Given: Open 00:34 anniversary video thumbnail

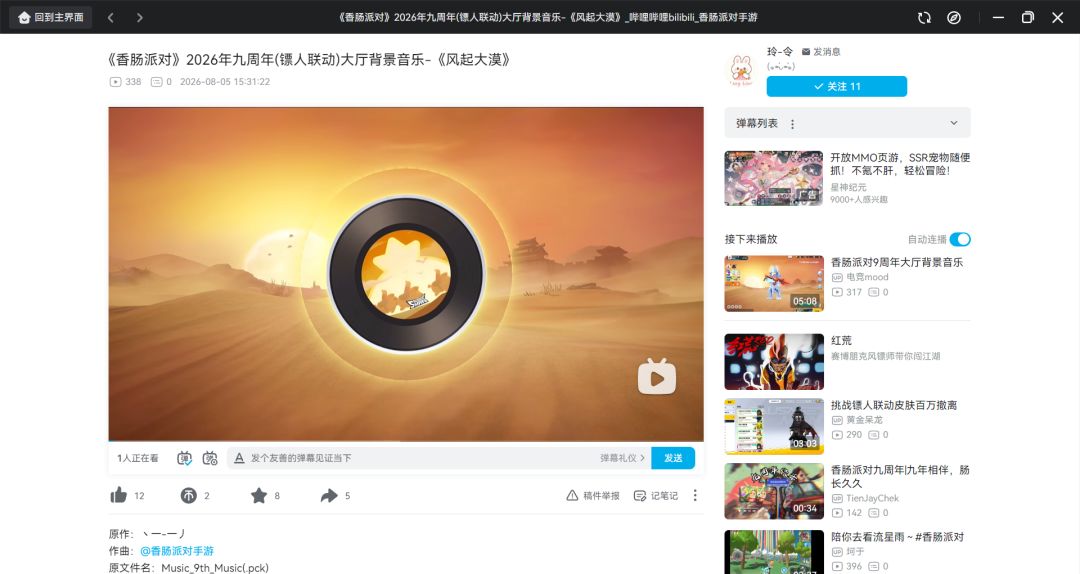Looking at the screenshot, I should (773, 491).
